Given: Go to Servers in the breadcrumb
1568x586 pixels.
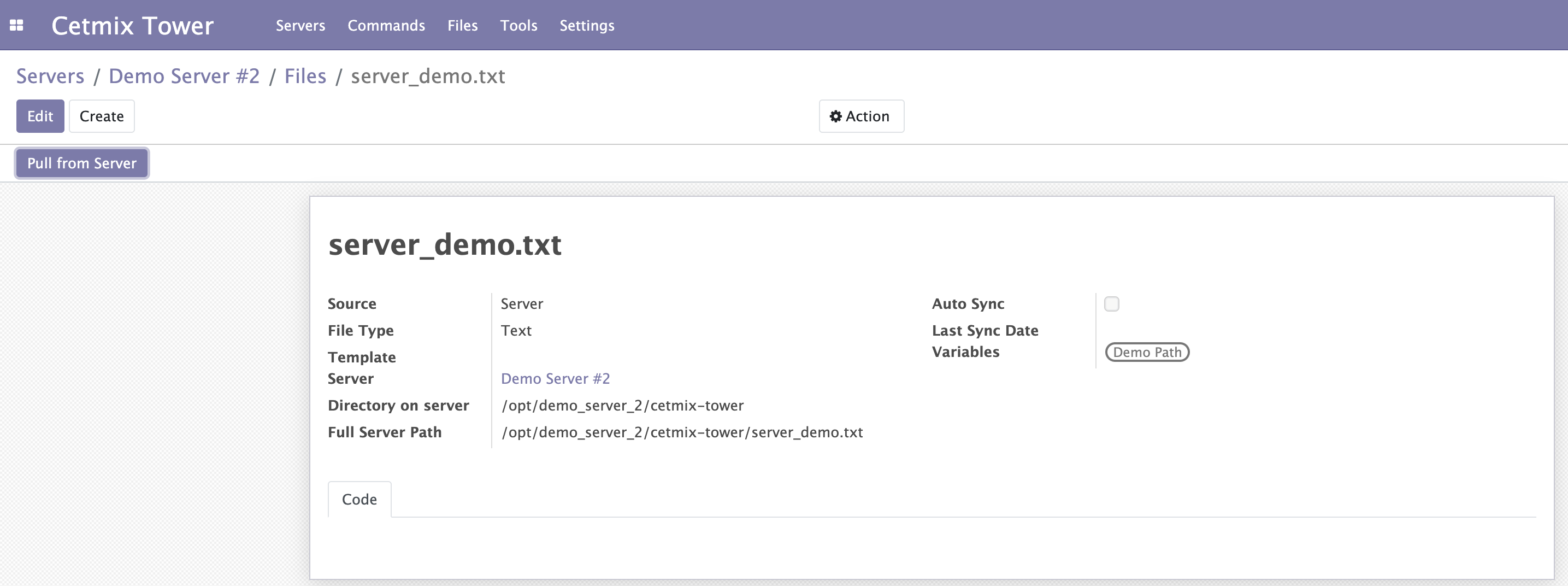Looking at the screenshot, I should 50,76.
